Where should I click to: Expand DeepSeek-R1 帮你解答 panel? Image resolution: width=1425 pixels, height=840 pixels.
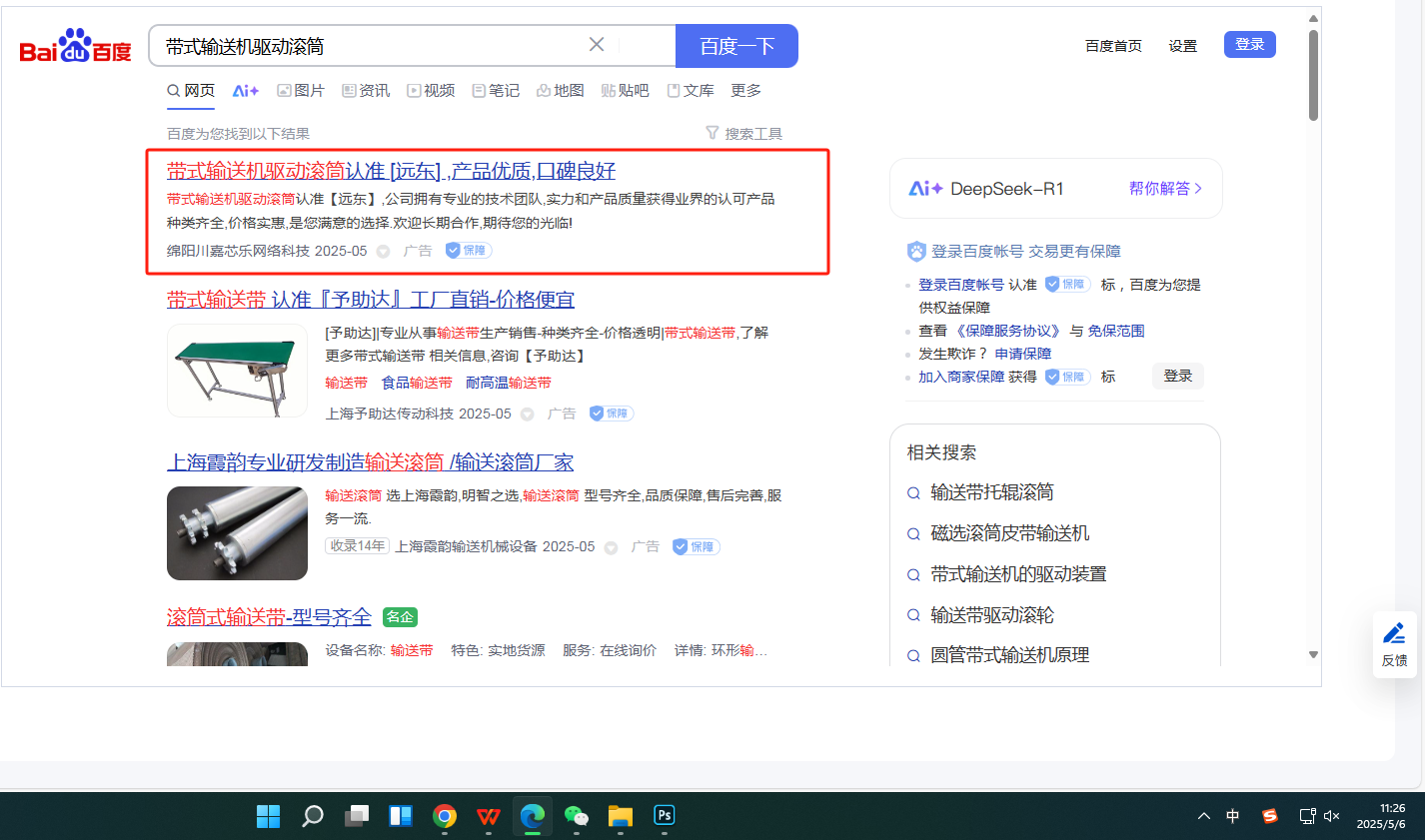pos(1165,189)
